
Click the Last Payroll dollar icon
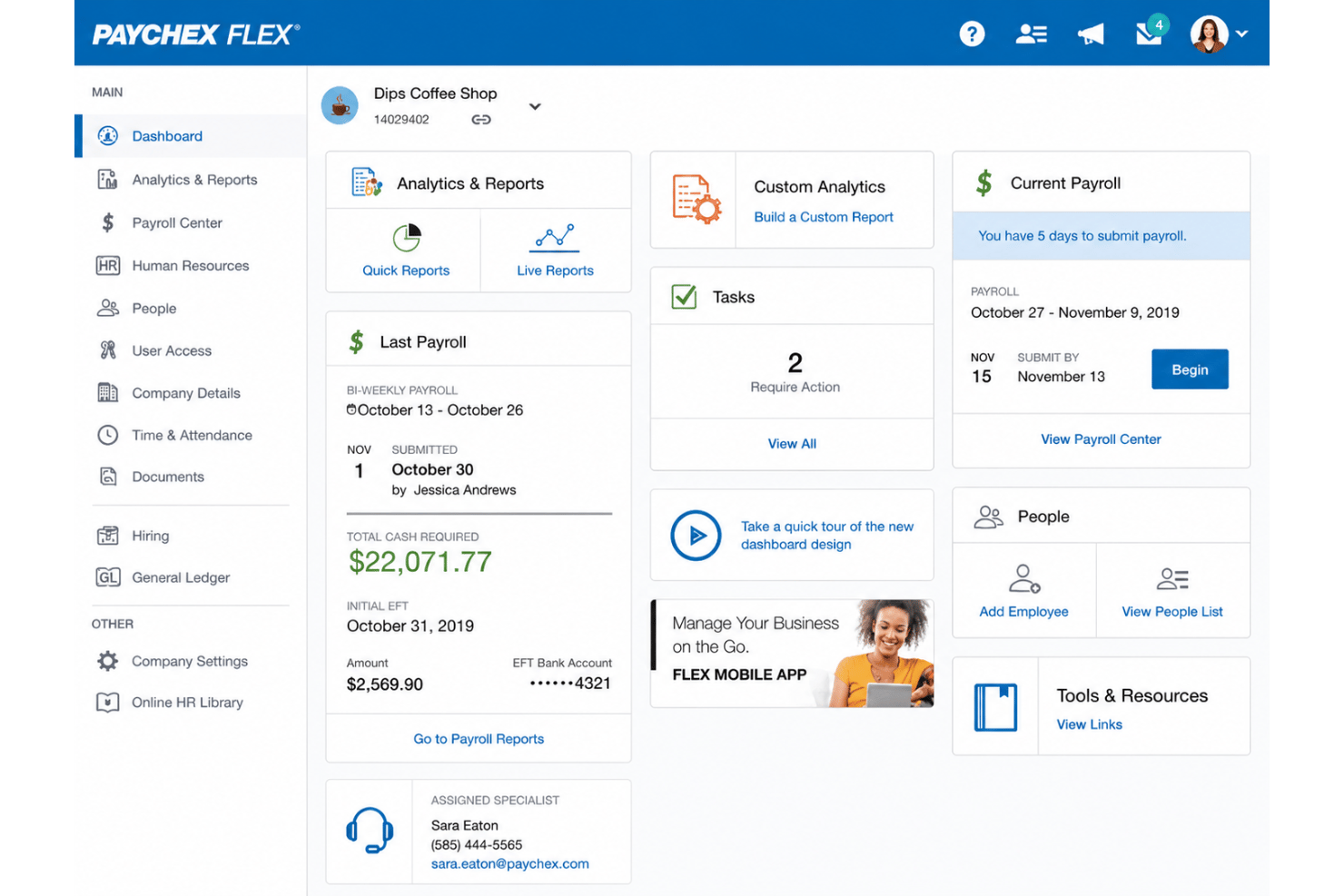pyautogui.click(x=356, y=342)
